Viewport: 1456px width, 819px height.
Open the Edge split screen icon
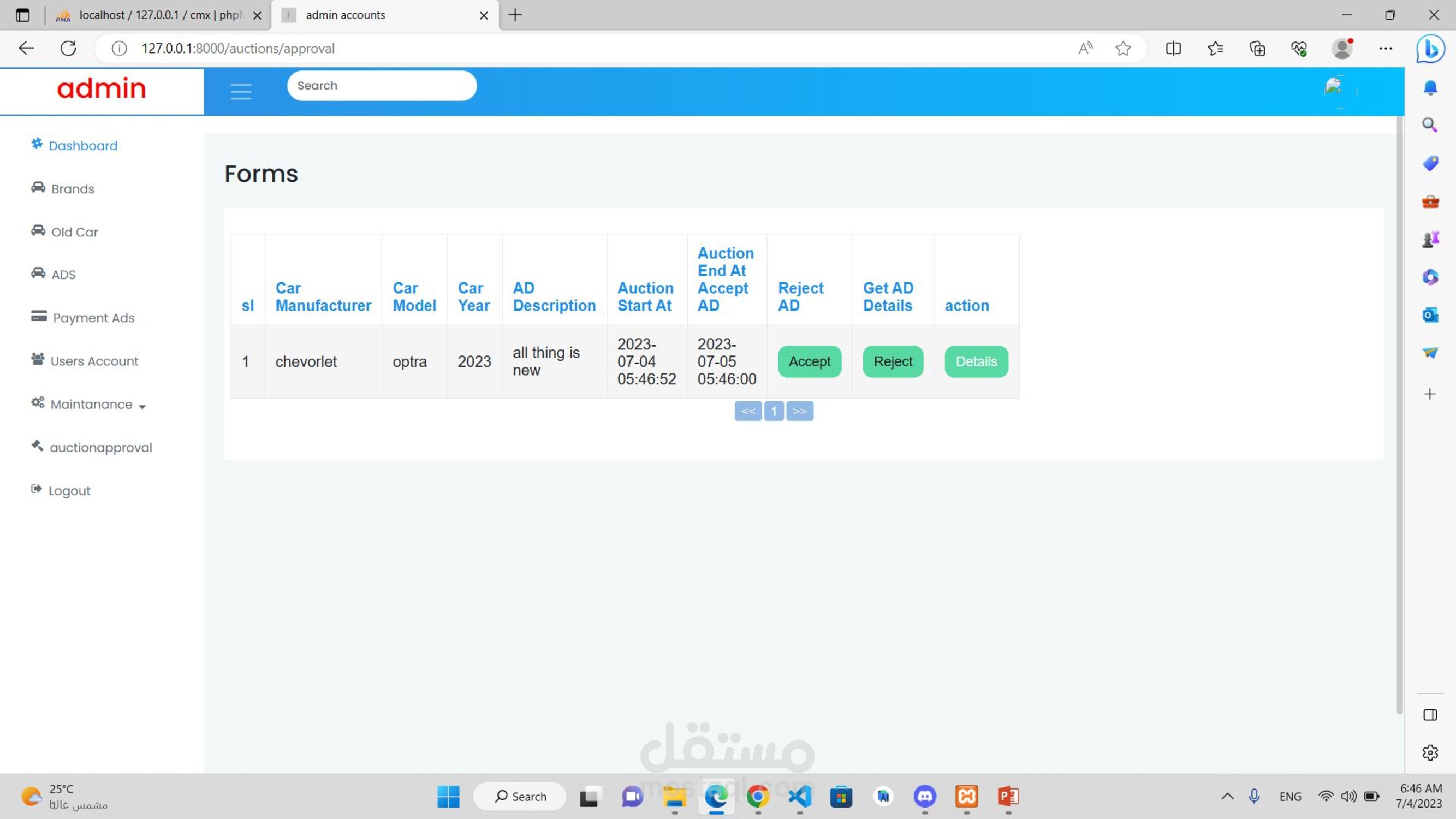[1173, 49]
